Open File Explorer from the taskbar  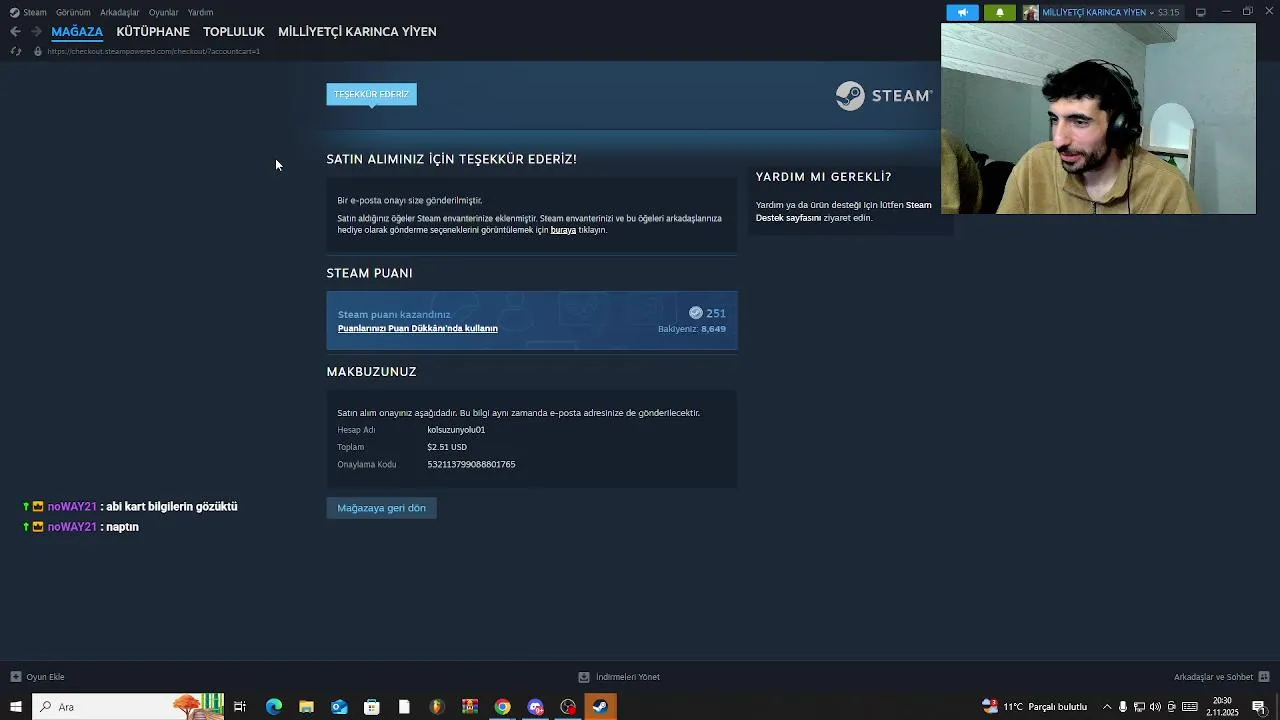(x=306, y=707)
